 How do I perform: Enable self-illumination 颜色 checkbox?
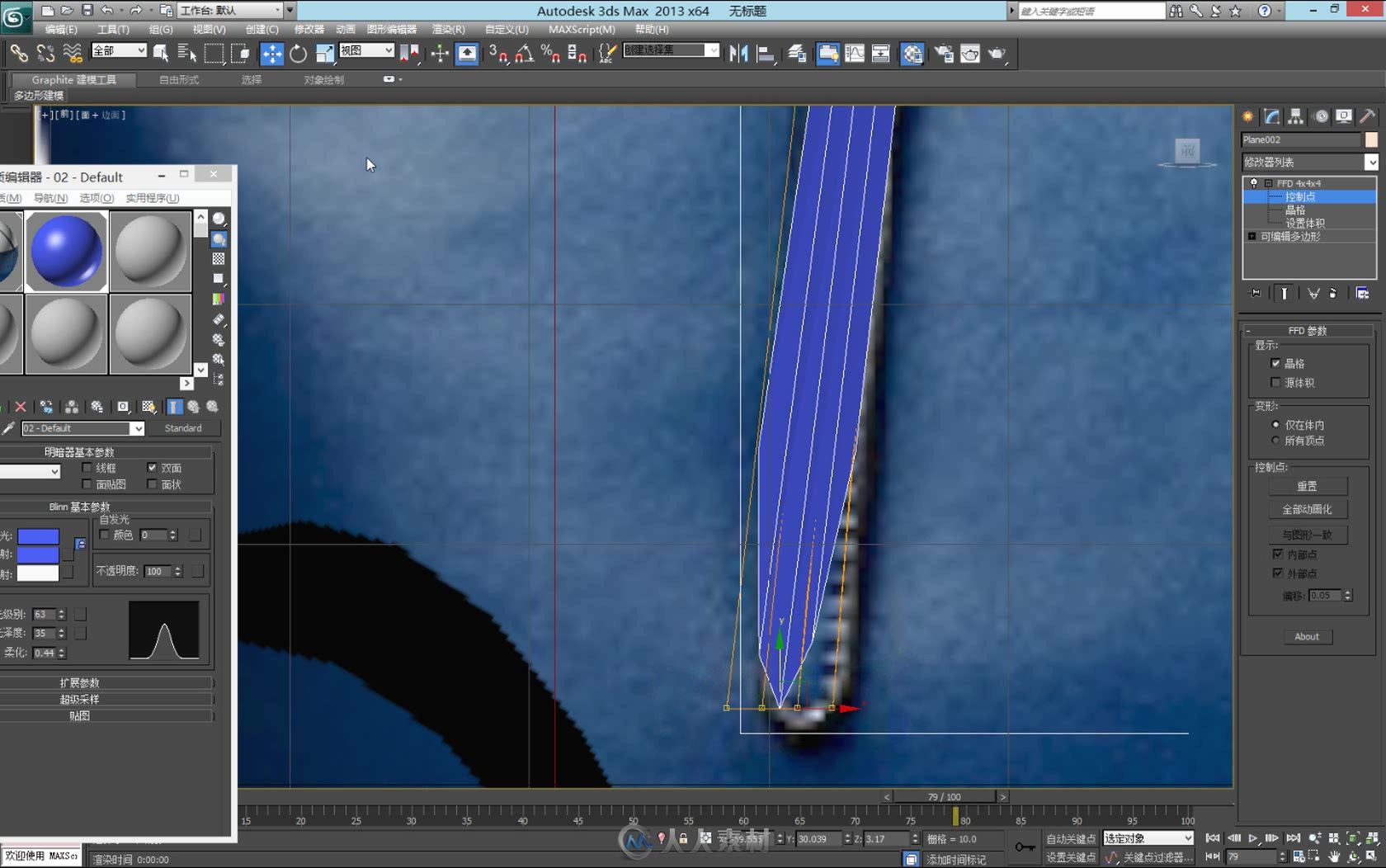[104, 535]
